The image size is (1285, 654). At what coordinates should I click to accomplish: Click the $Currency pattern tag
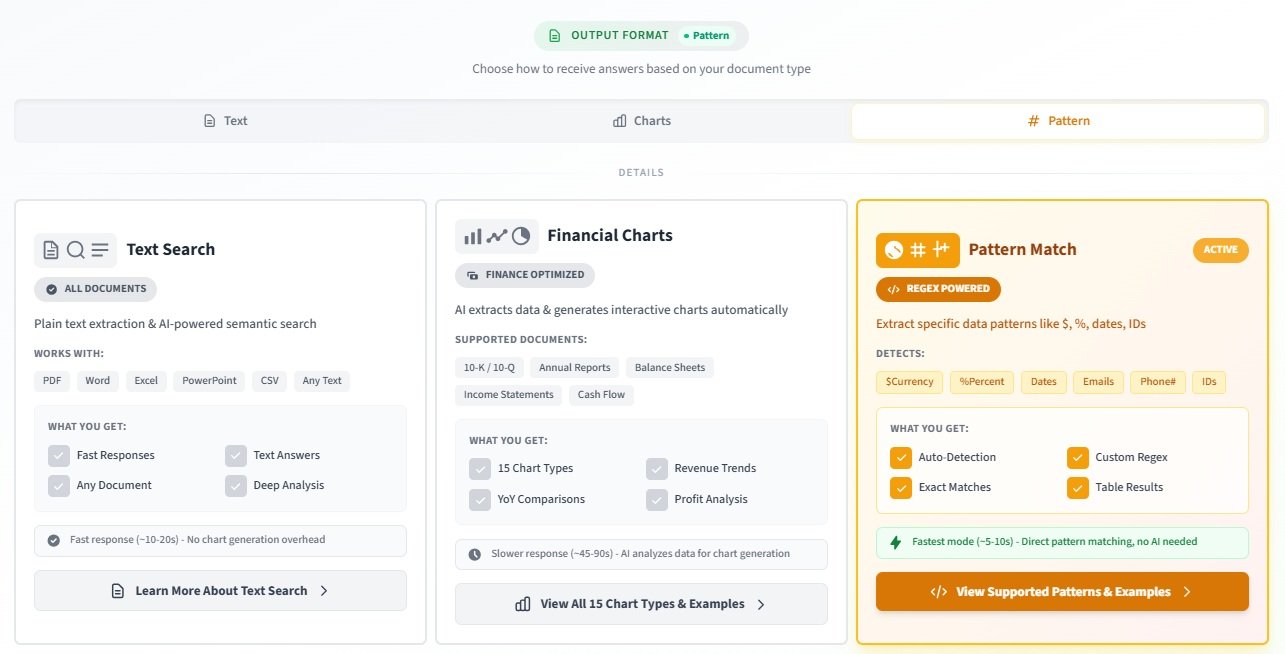tap(909, 382)
